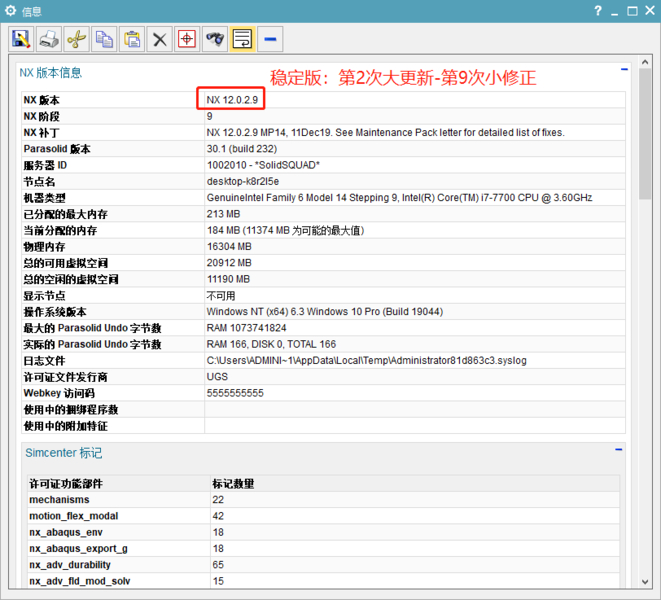This screenshot has width=661, height=600.
Task: Select license vendor value UGS
Action: (x=217, y=377)
